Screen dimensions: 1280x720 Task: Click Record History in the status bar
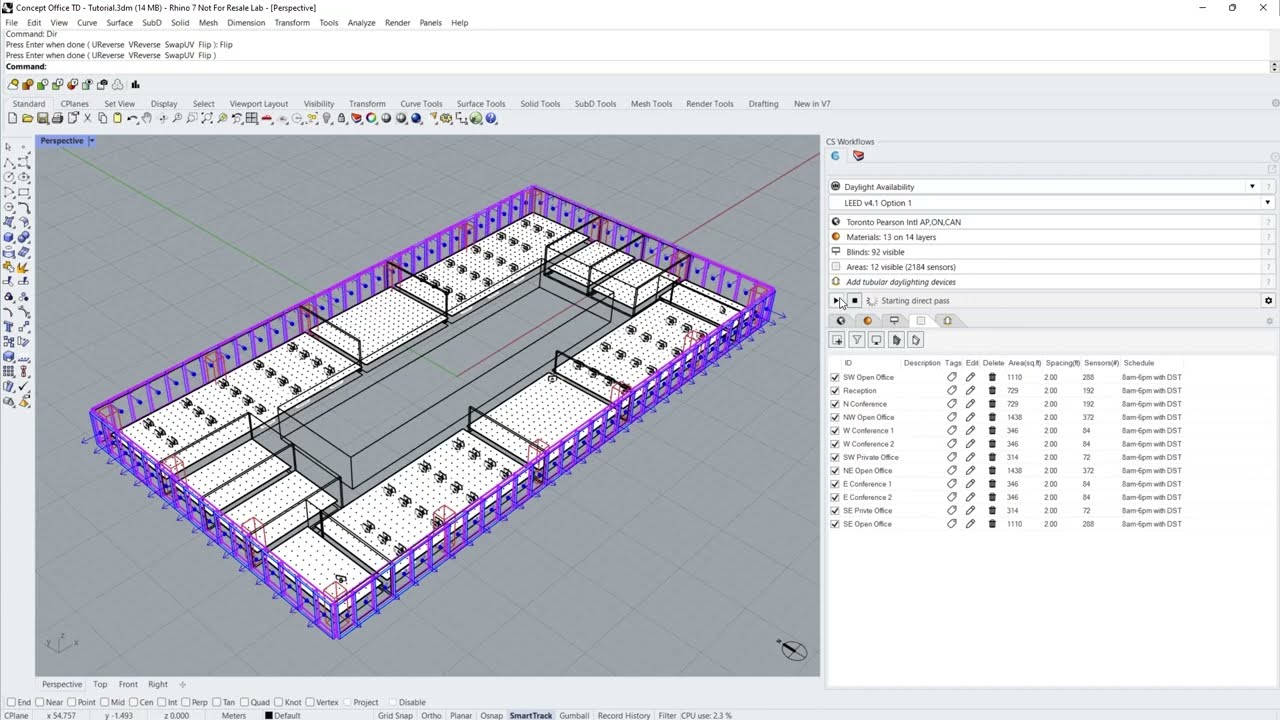(624, 716)
